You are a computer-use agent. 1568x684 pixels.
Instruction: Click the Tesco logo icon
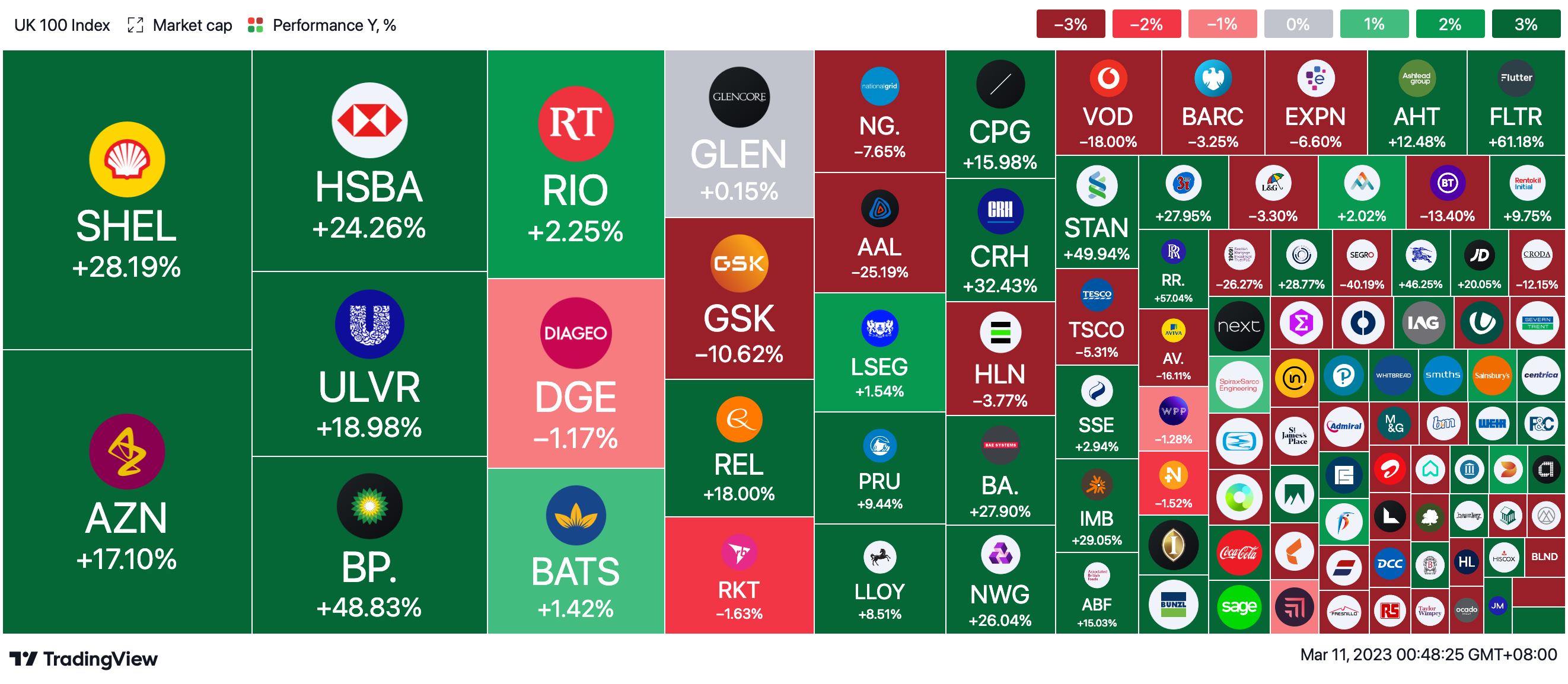click(x=1097, y=295)
